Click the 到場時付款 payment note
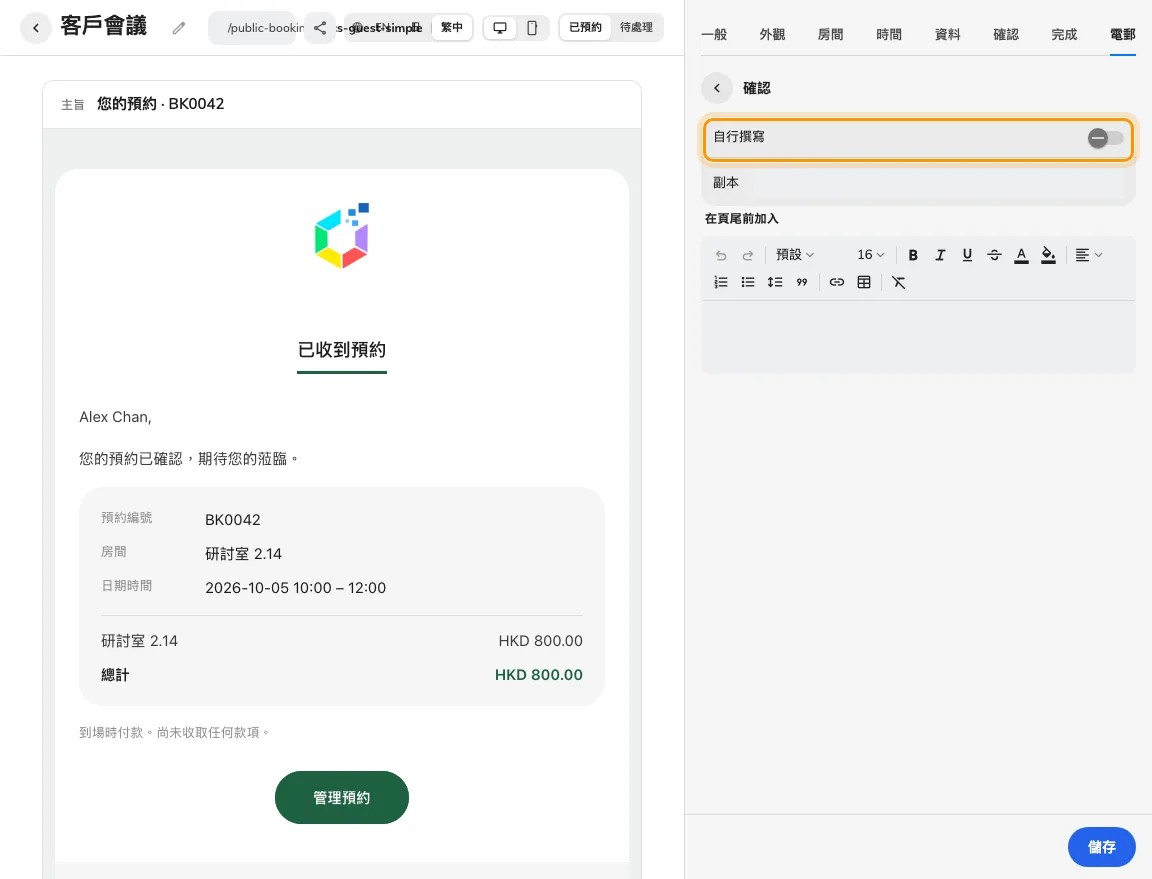Image resolution: width=1152 pixels, height=879 pixels. (174, 733)
